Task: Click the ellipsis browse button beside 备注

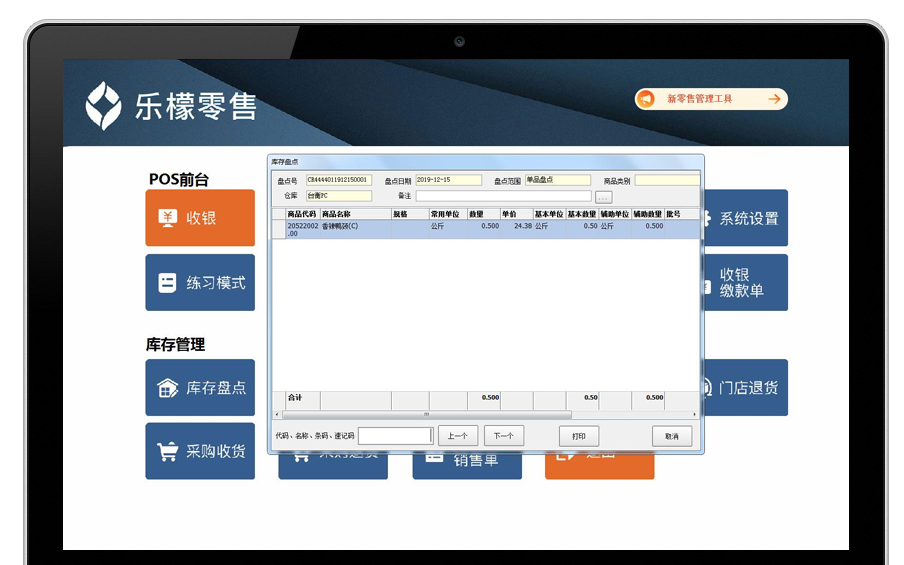Action: (603, 197)
